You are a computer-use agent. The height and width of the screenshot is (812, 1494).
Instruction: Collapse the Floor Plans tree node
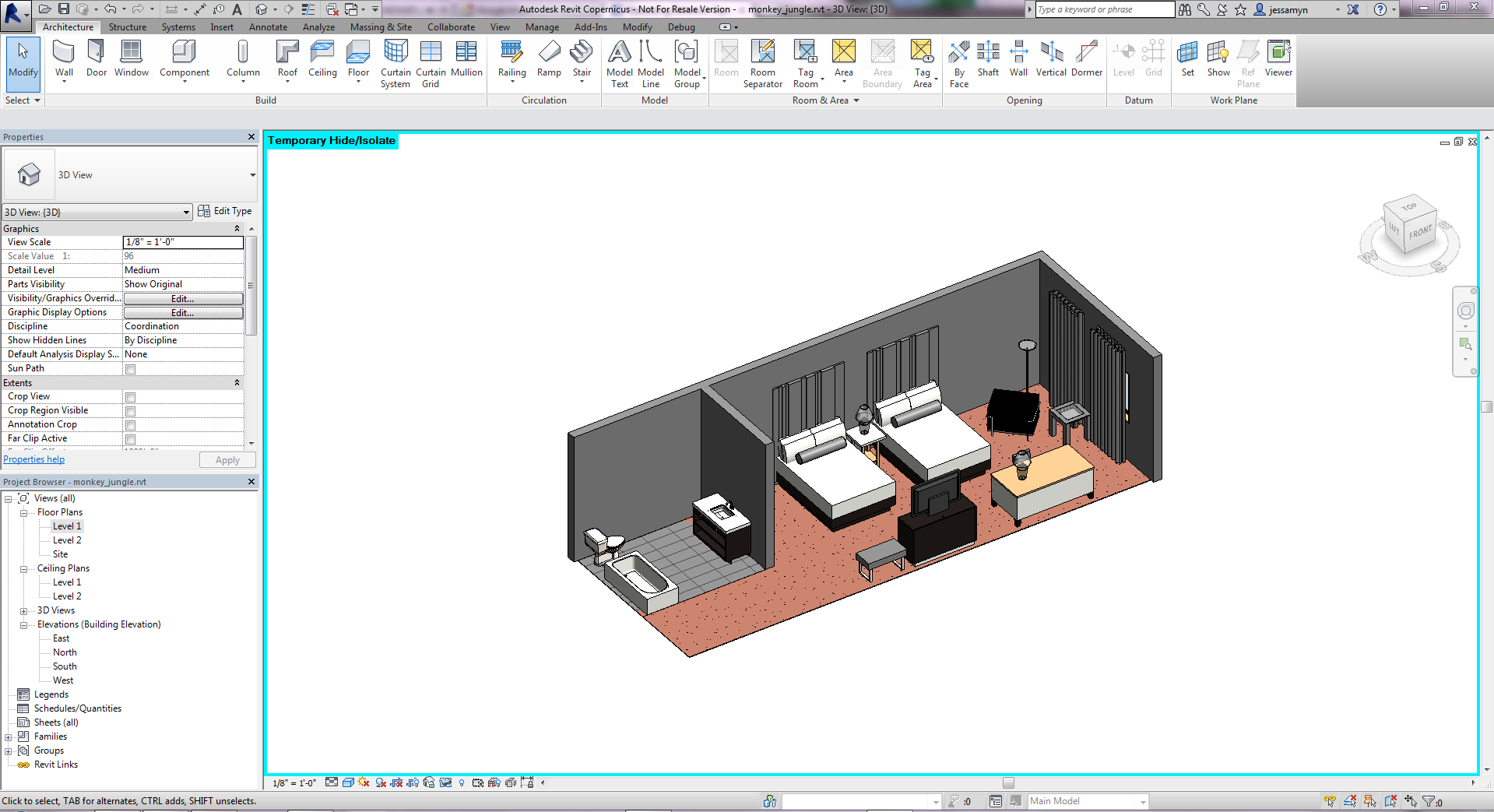[x=23, y=513]
